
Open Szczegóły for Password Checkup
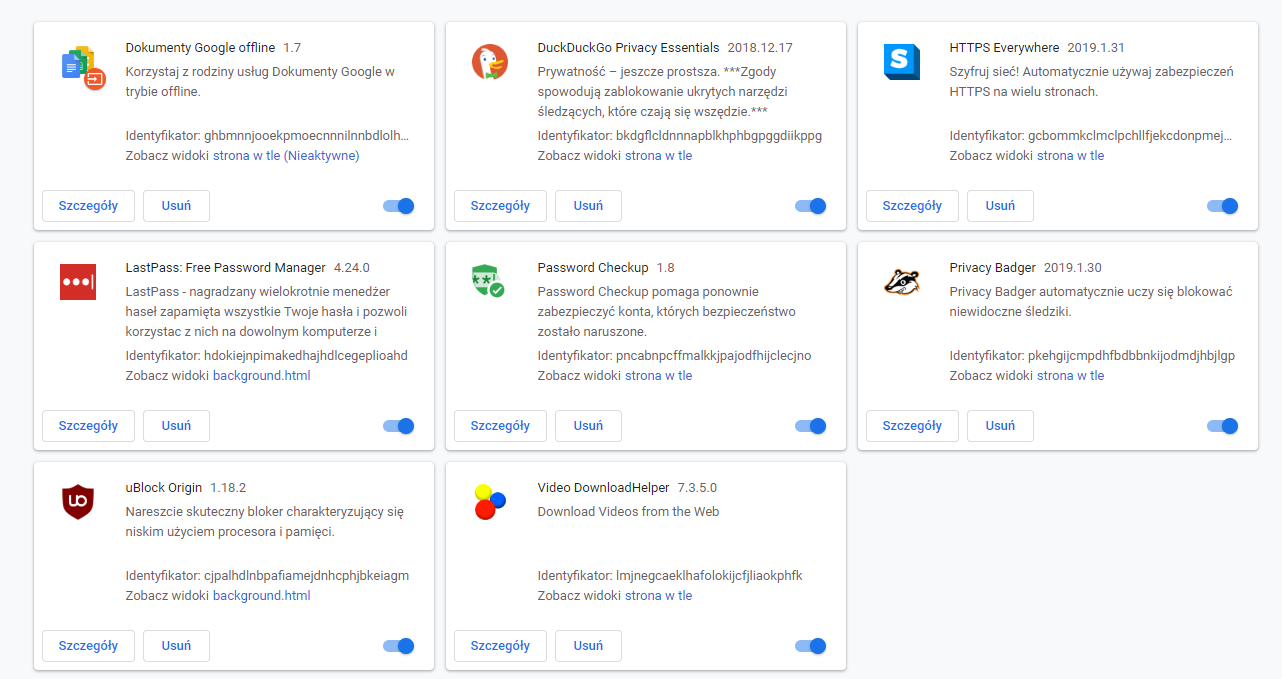(x=500, y=426)
